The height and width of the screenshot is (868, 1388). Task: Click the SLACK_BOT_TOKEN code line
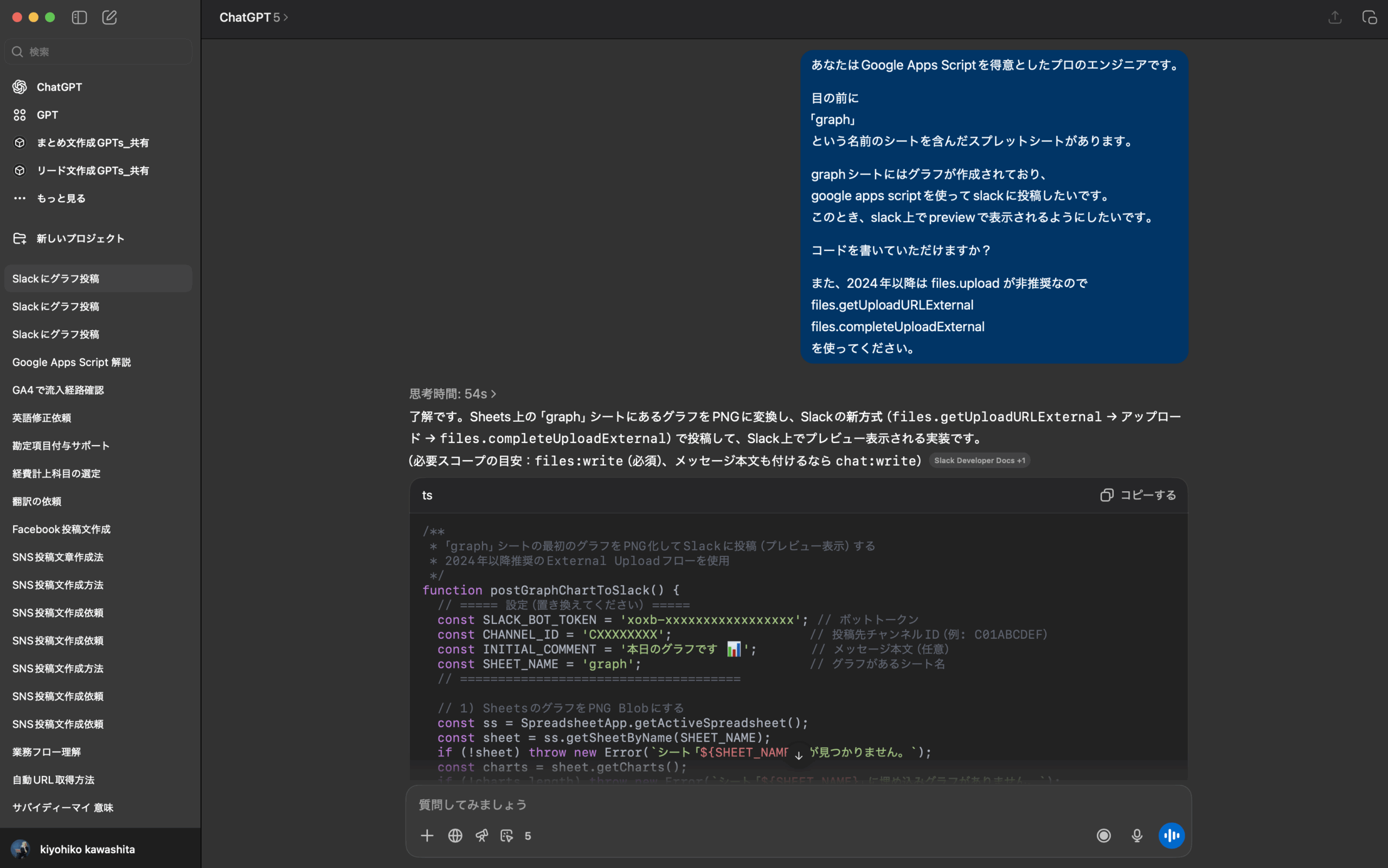point(677,620)
